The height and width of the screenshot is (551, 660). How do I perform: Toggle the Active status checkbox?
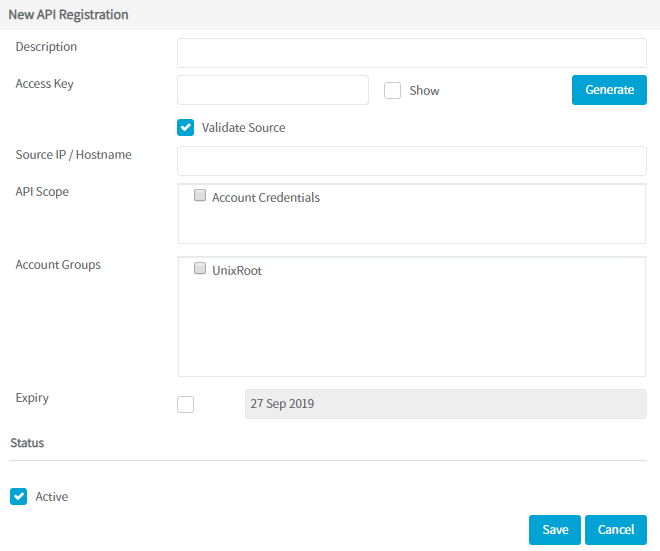19,496
